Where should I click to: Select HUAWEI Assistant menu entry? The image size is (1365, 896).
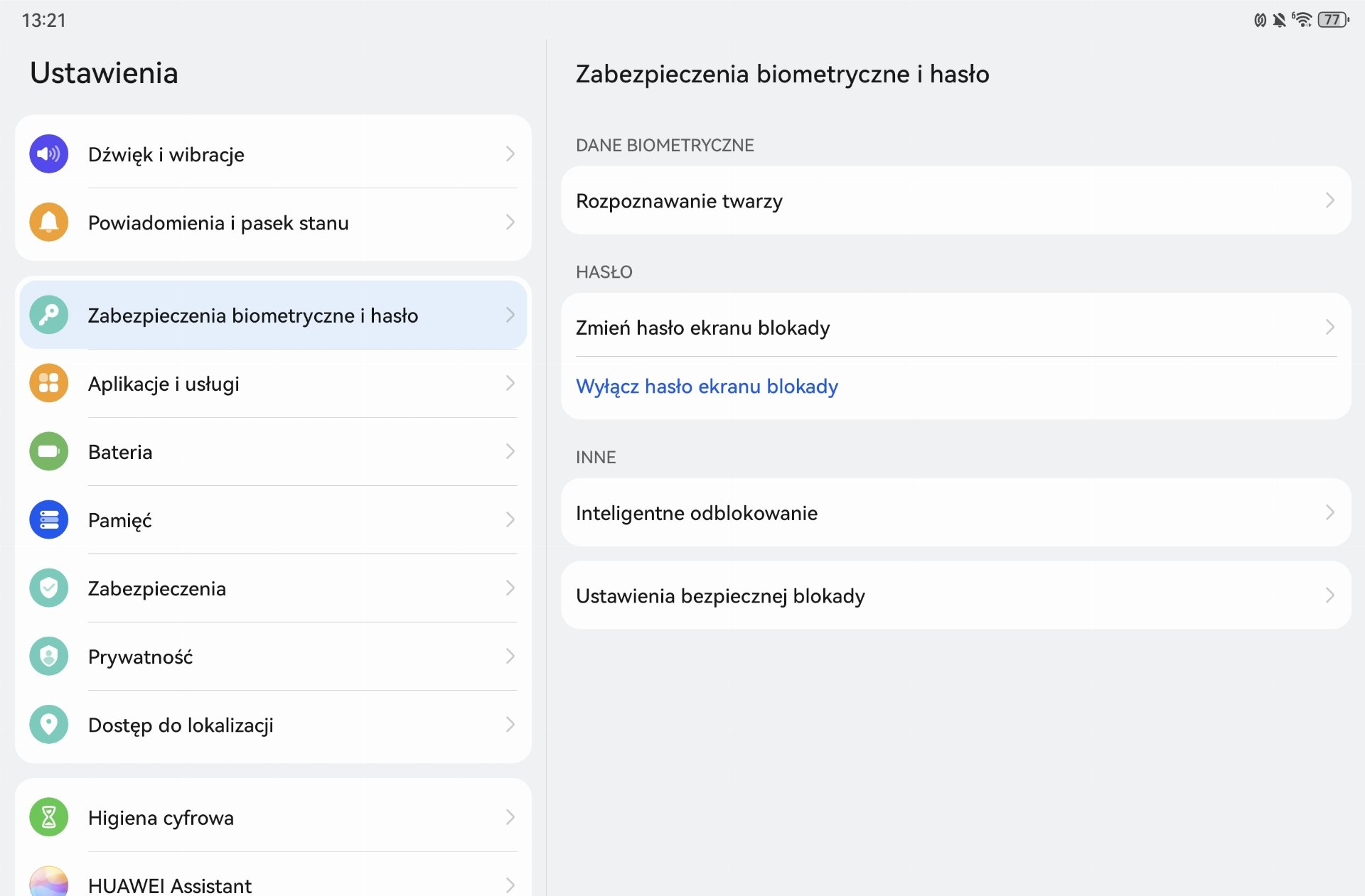[169, 885]
